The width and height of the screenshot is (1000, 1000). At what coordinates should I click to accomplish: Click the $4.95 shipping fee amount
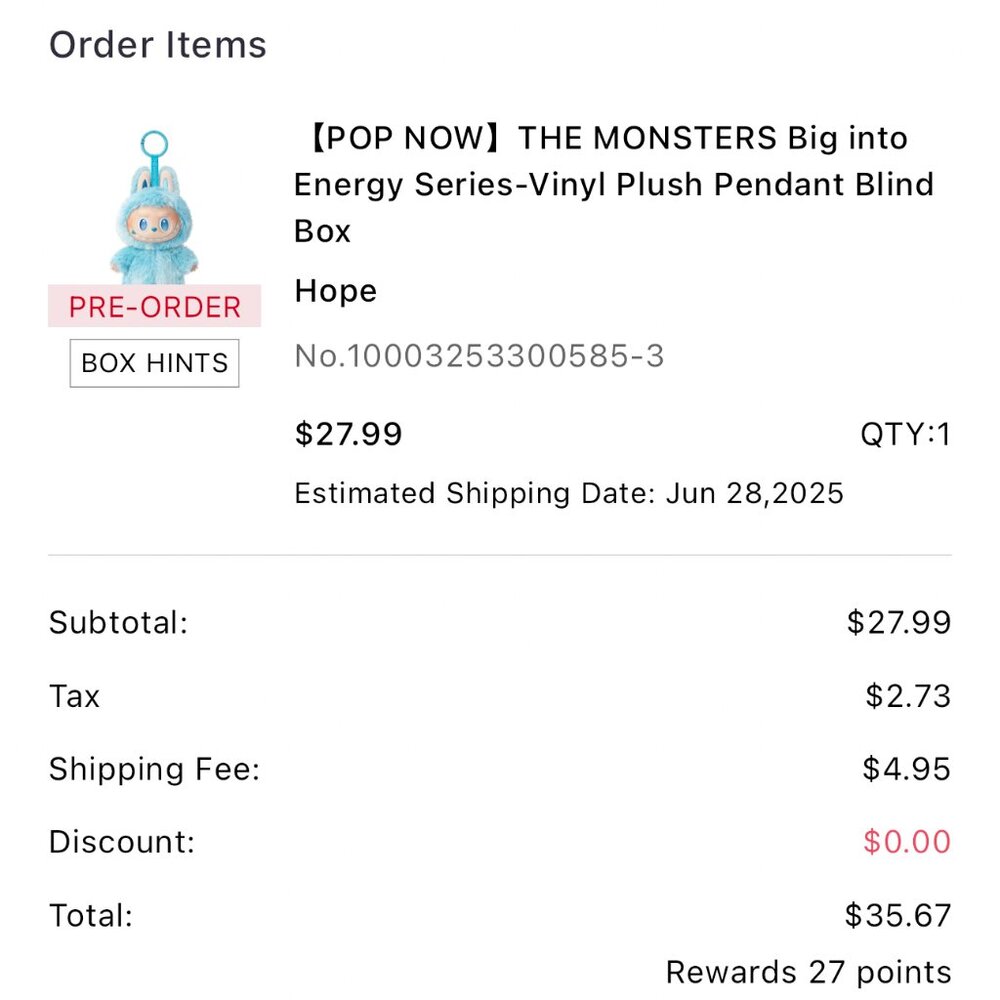906,769
